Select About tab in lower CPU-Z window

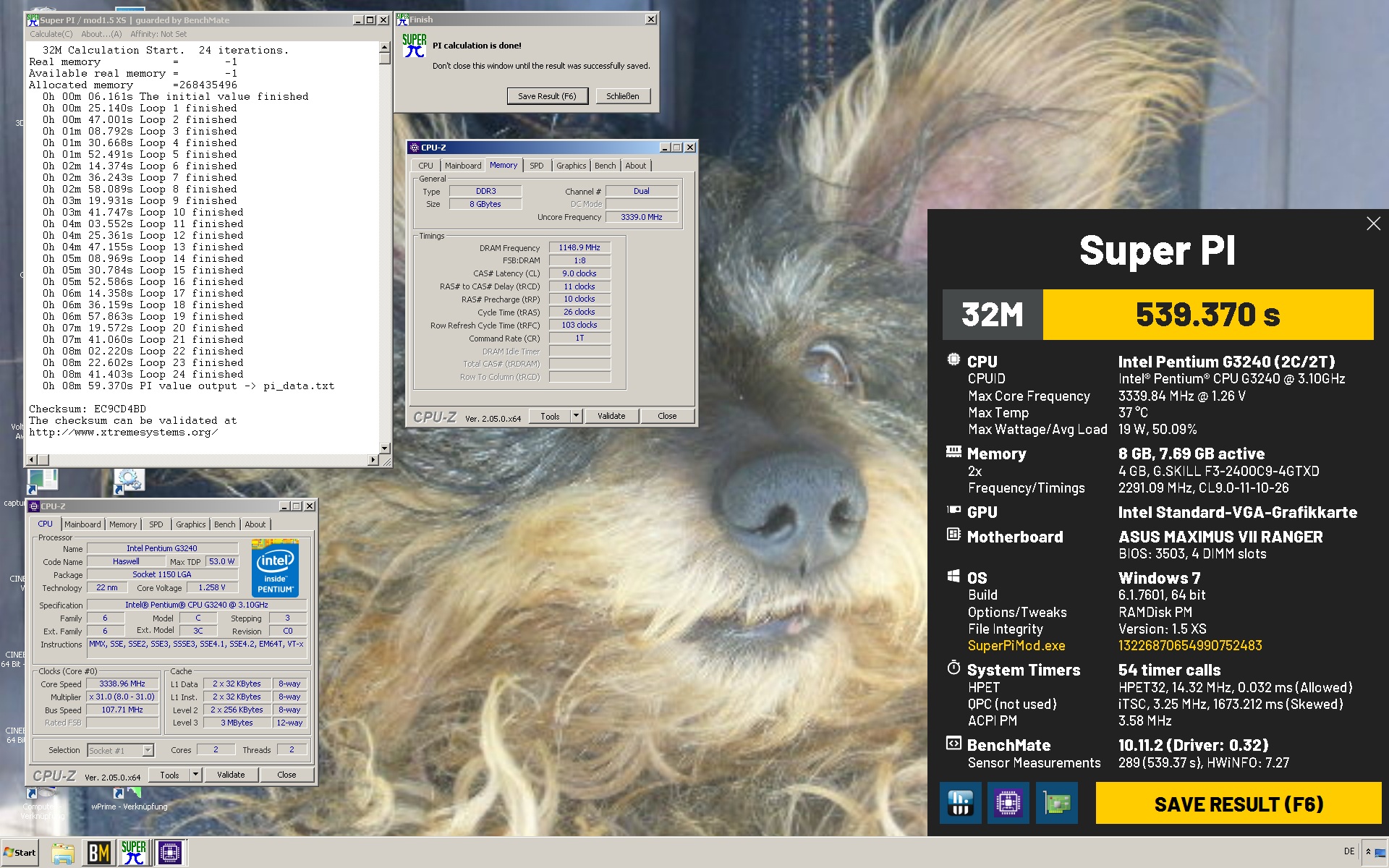255,524
